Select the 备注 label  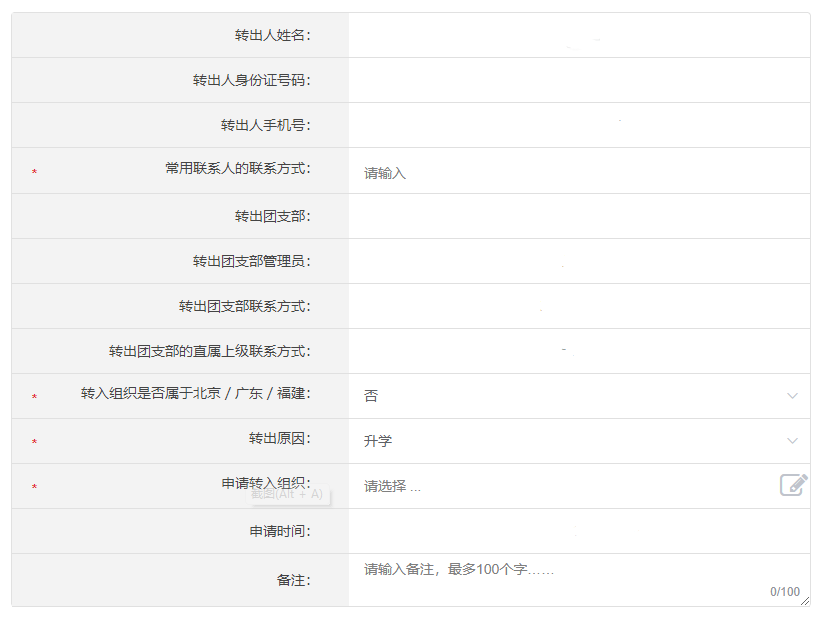(x=294, y=580)
